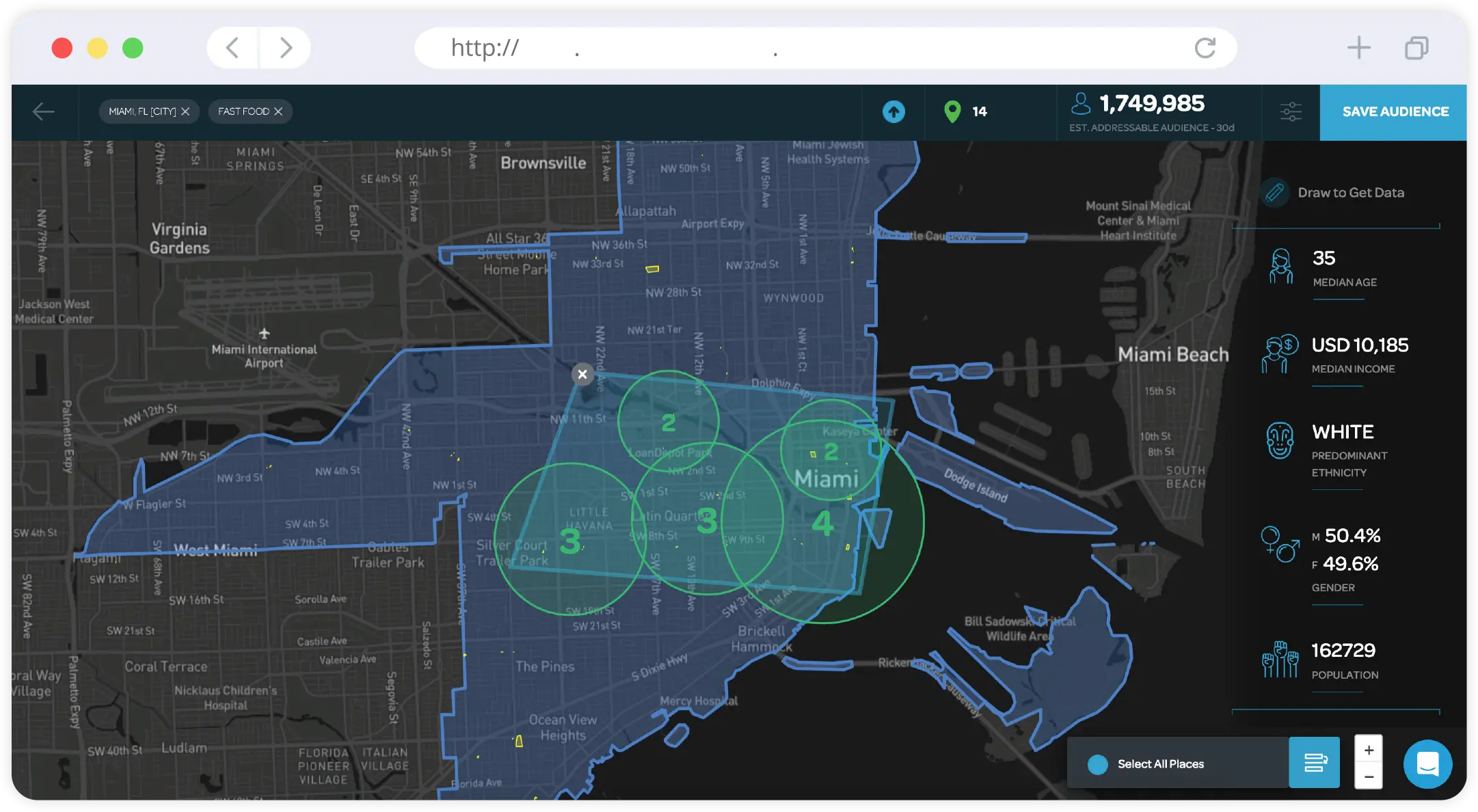Click the estimated addressable audience count
This screenshot has width=1478, height=812.
(x=1152, y=104)
